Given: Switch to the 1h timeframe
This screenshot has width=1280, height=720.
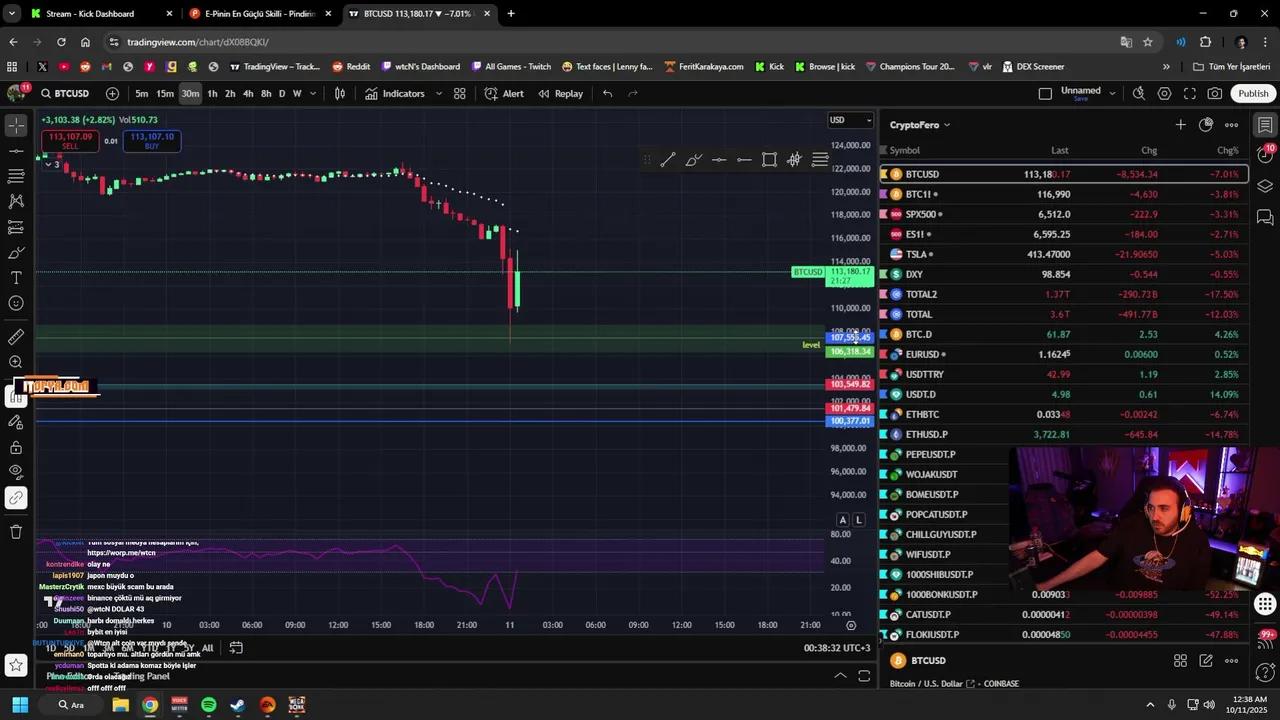Looking at the screenshot, I should 212,94.
